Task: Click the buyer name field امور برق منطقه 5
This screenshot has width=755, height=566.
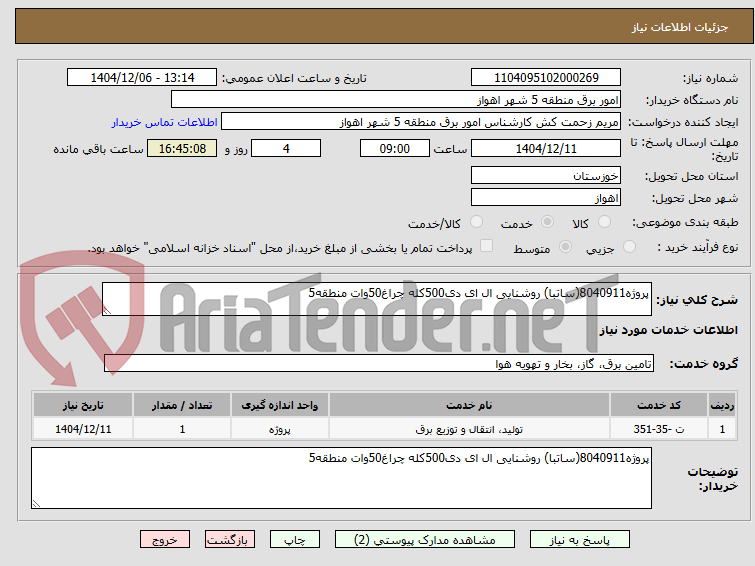Action: point(396,100)
